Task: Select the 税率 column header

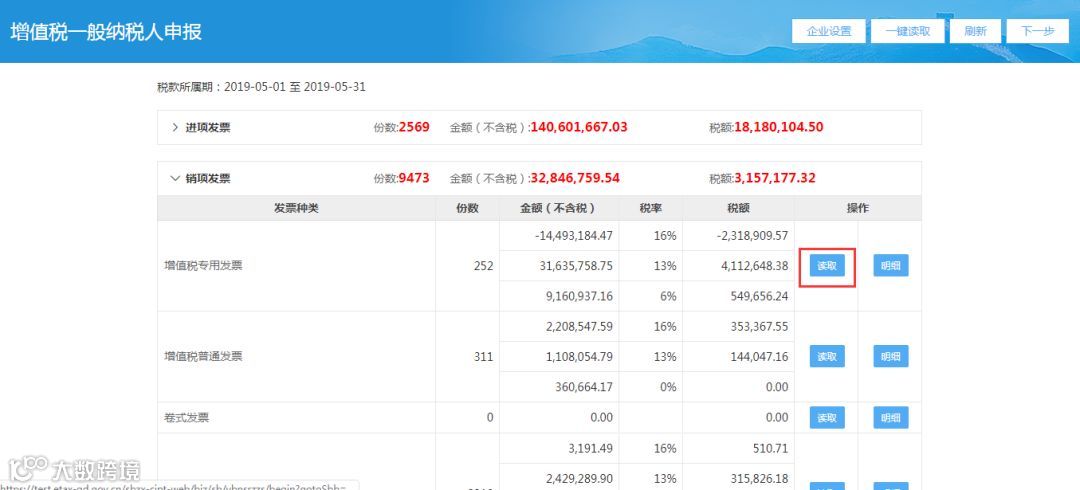Action: (650, 208)
